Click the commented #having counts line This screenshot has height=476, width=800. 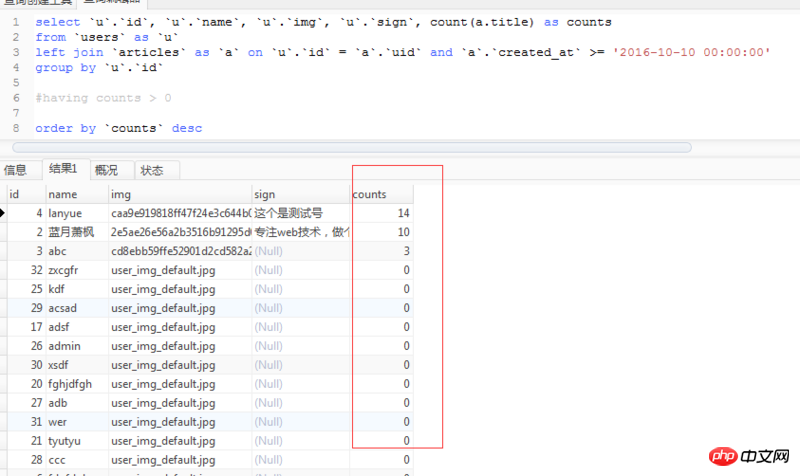coord(103,98)
